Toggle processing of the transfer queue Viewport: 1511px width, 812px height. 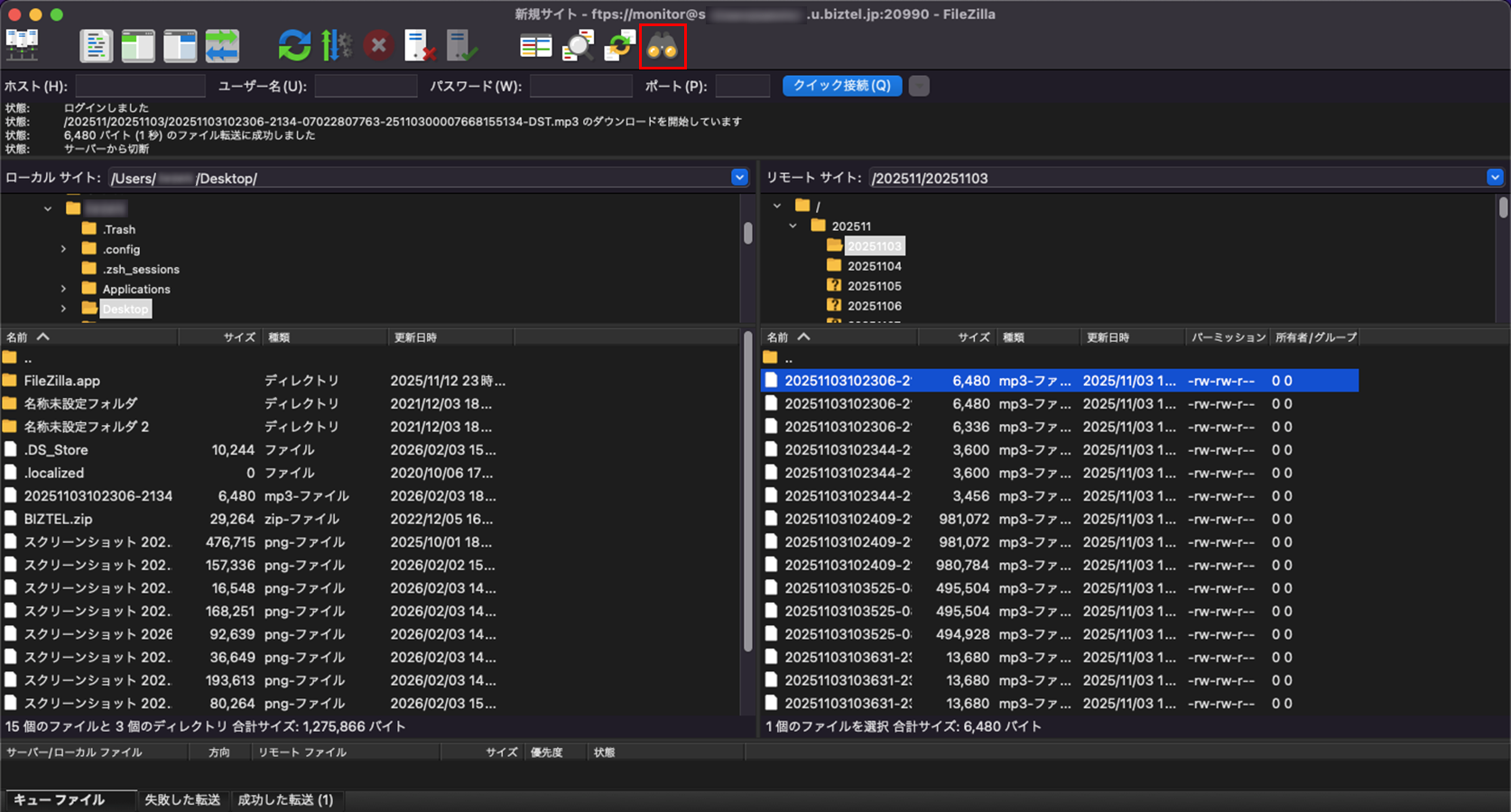336,45
